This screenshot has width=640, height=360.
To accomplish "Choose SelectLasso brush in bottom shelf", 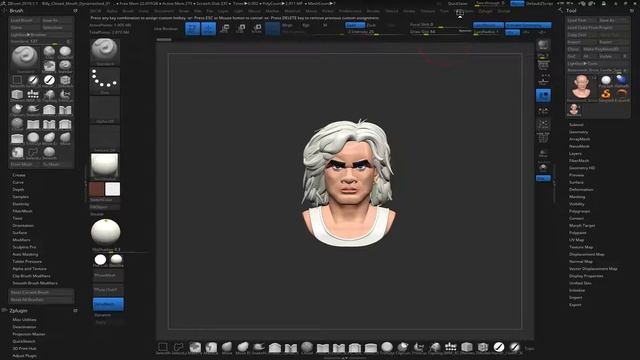I will 179,348.
